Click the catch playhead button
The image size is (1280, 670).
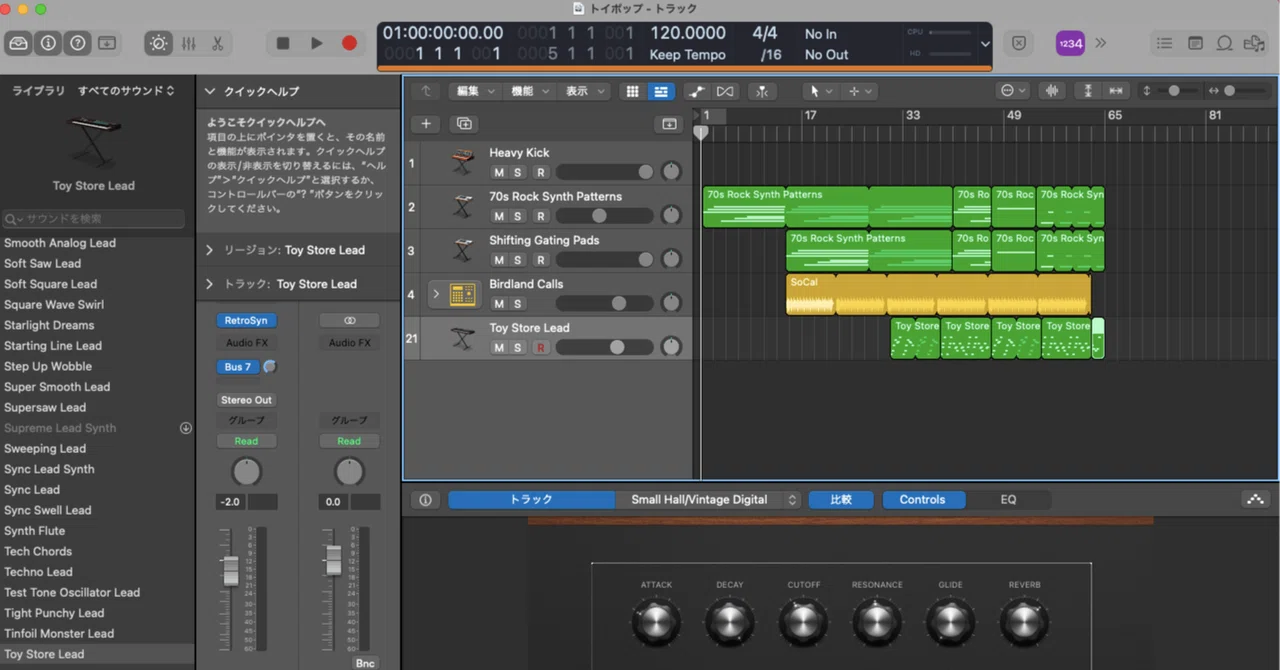click(763, 91)
